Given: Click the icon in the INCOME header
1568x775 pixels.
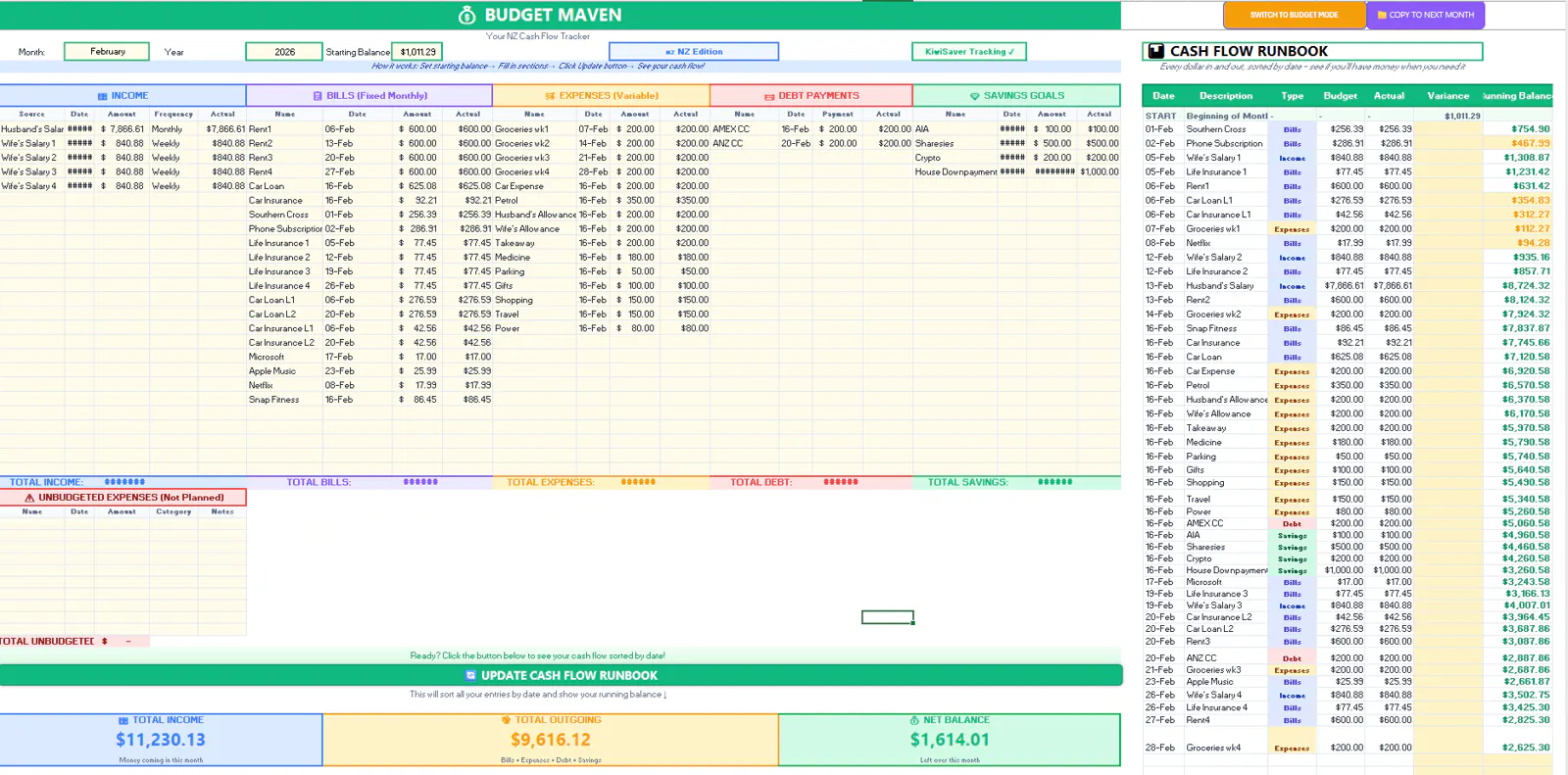Looking at the screenshot, I should point(102,96).
